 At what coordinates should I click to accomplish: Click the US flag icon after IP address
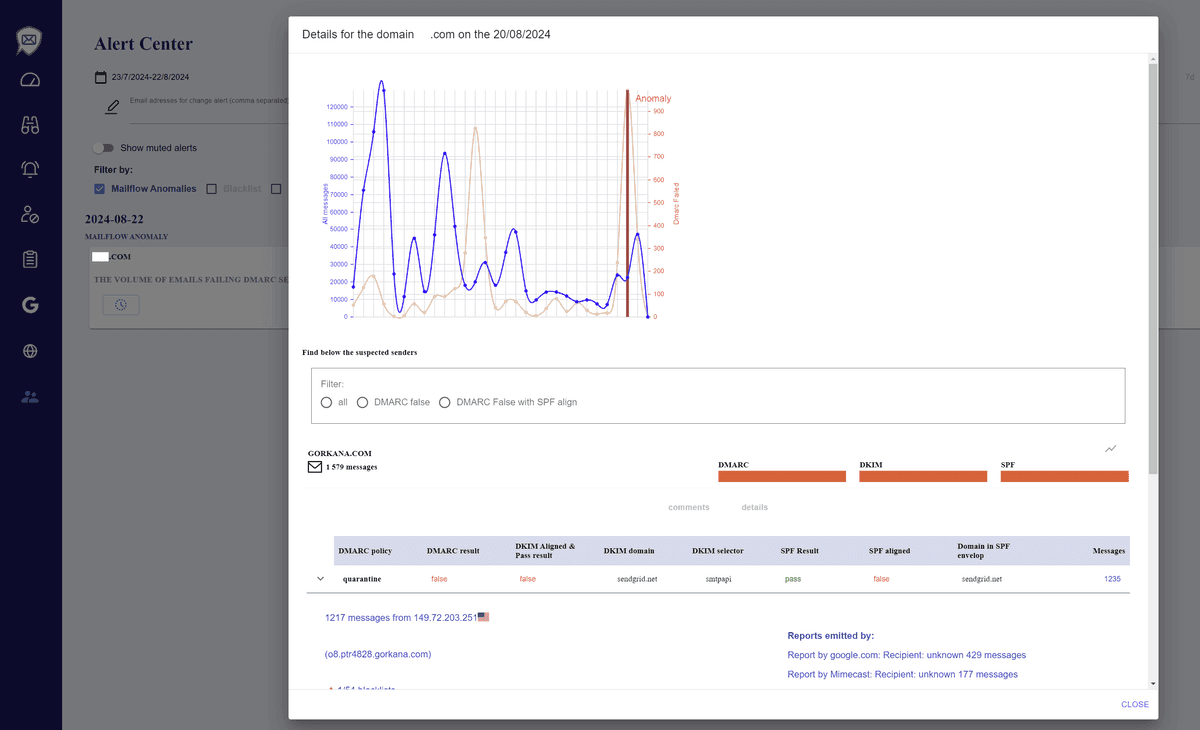tap(484, 617)
